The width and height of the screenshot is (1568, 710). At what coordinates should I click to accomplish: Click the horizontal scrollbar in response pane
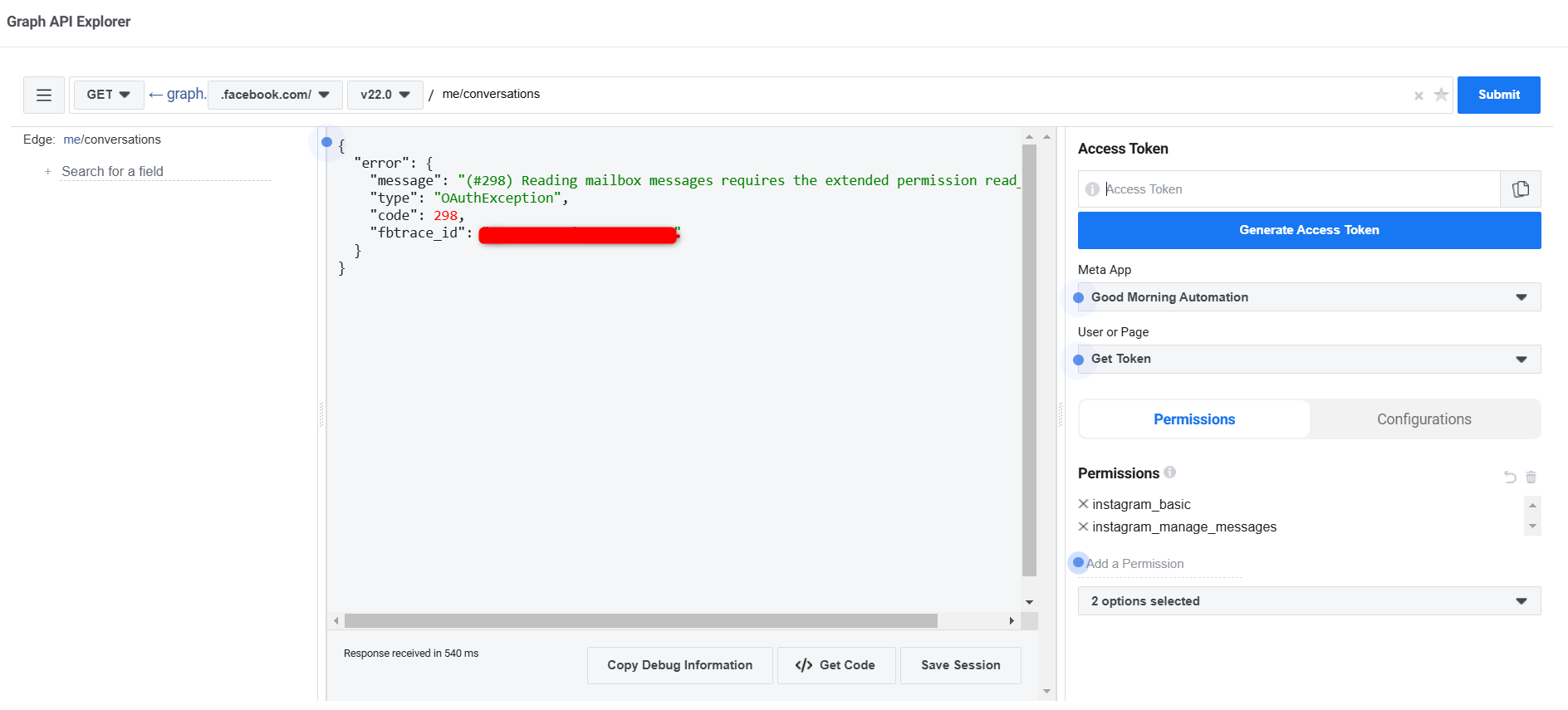[x=640, y=621]
